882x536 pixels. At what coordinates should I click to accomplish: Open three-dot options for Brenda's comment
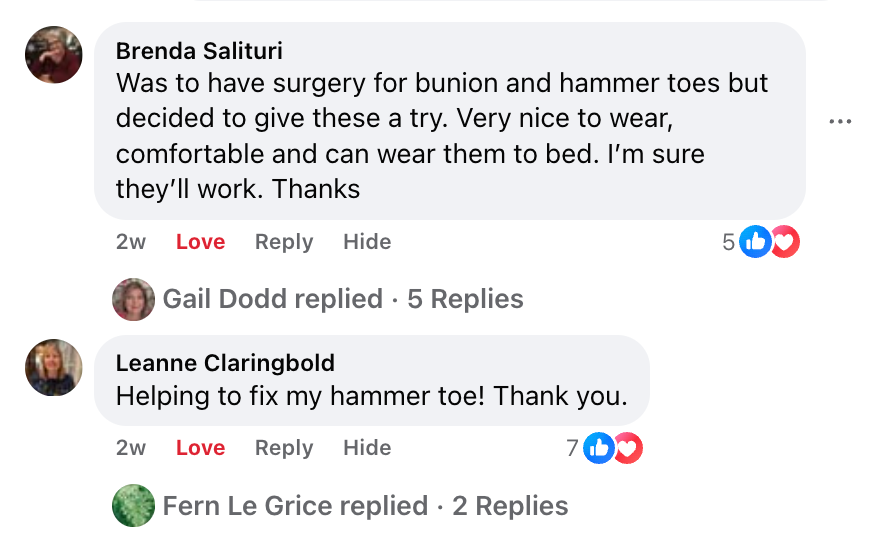click(x=840, y=122)
